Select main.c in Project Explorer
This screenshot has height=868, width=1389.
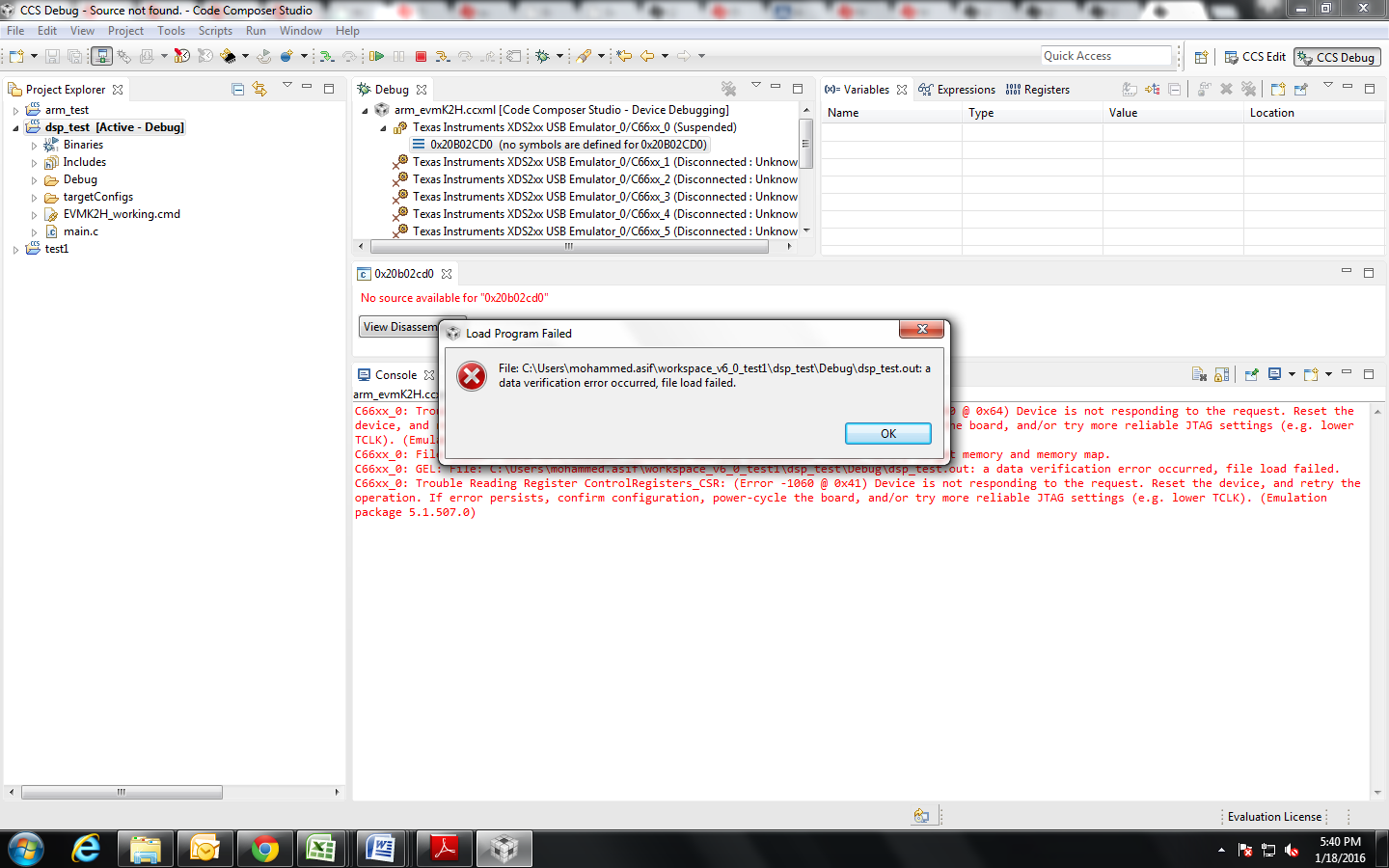pos(81,231)
